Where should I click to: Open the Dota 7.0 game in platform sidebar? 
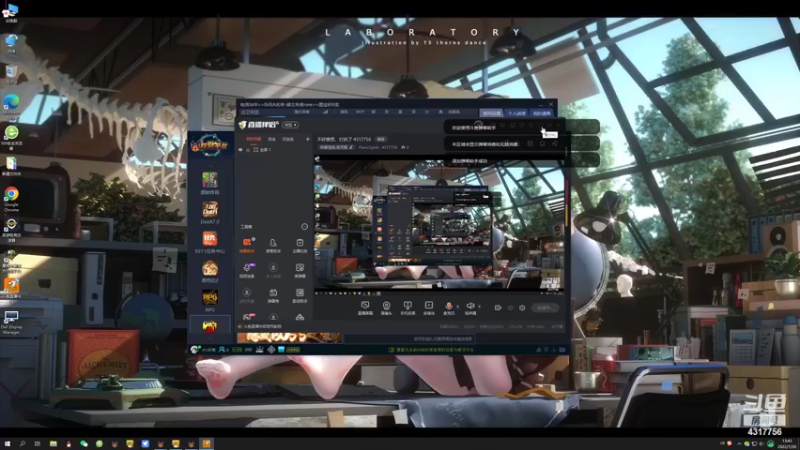tap(210, 209)
